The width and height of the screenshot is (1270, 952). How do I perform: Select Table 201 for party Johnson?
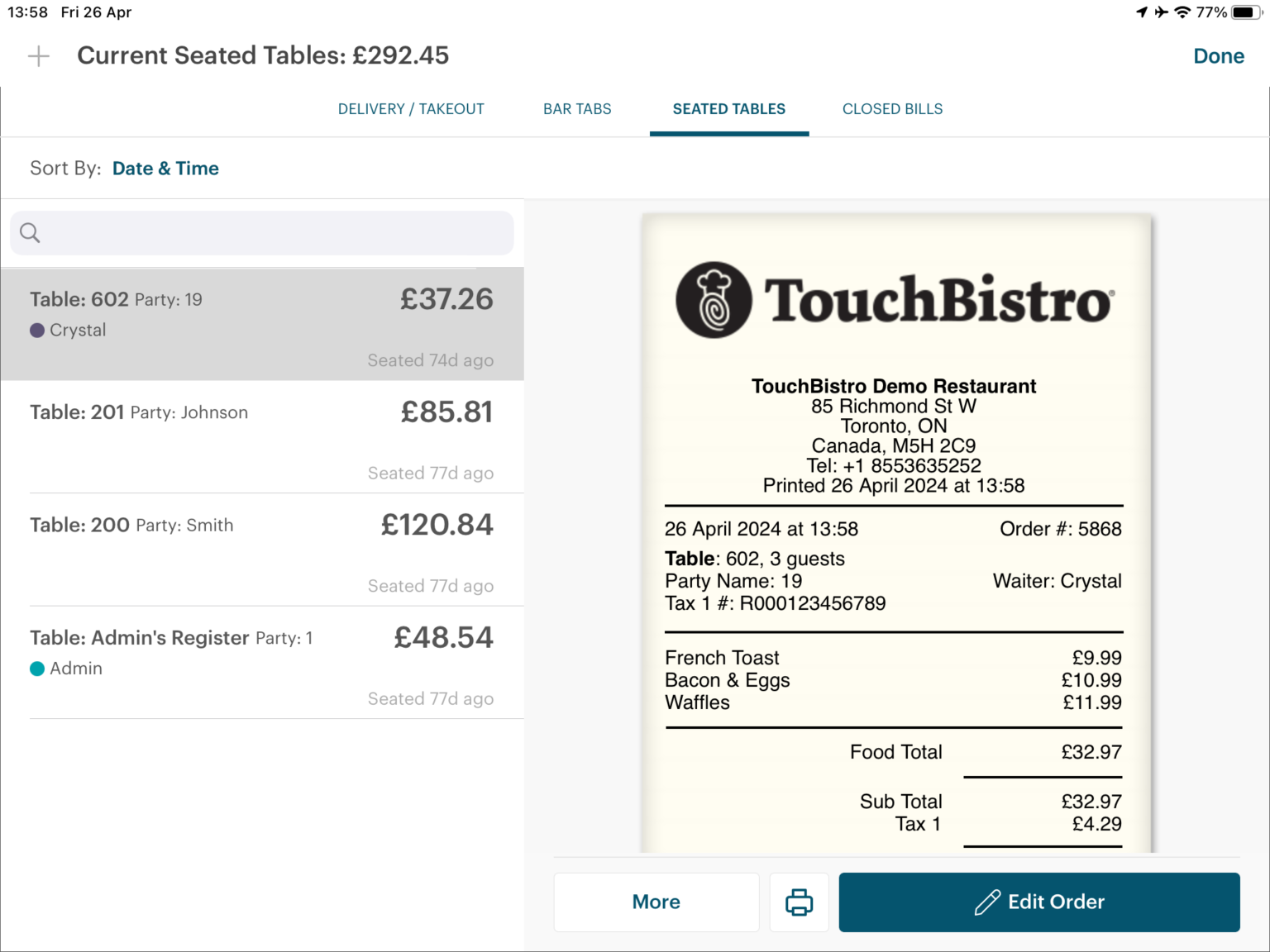pyautogui.click(x=262, y=438)
